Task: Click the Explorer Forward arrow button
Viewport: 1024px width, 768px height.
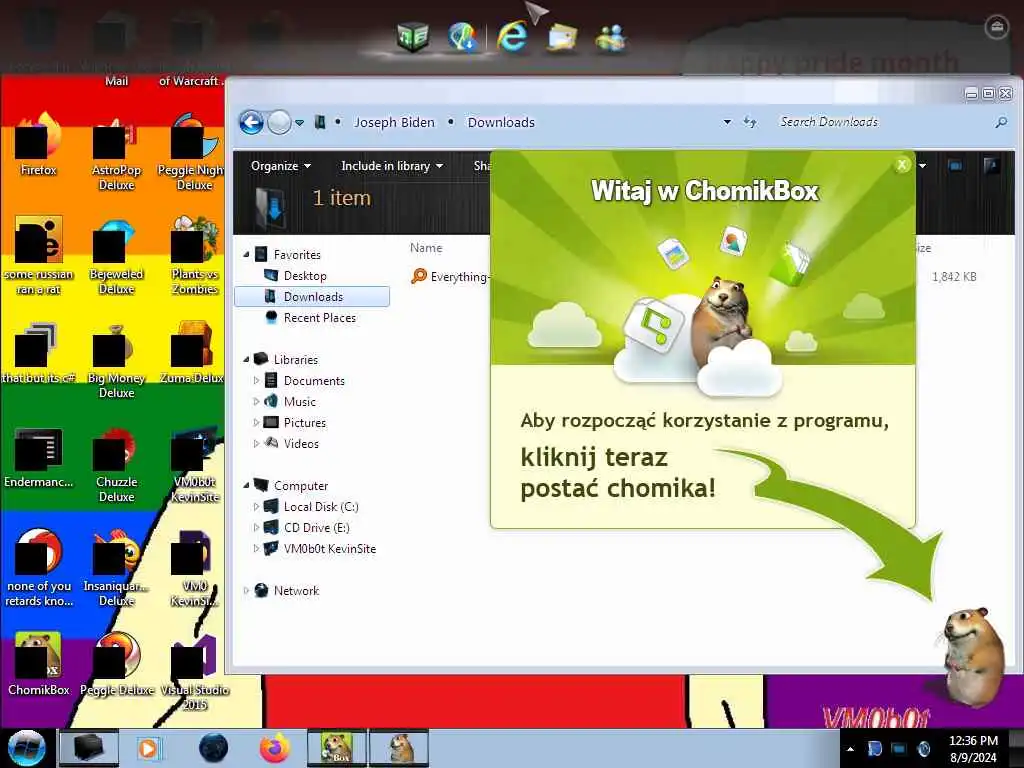Action: (x=279, y=122)
